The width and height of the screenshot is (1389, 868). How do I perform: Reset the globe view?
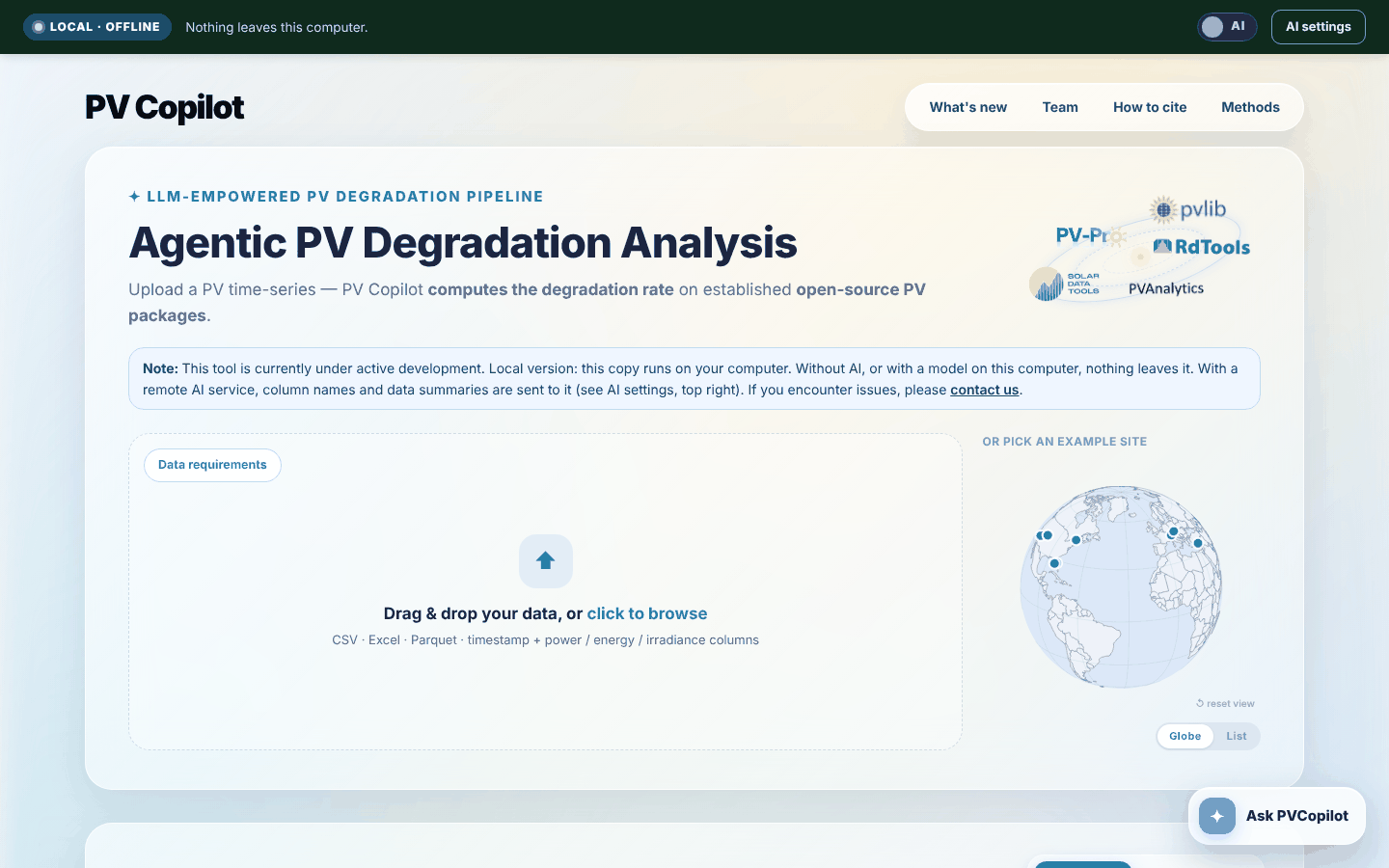tap(1225, 703)
